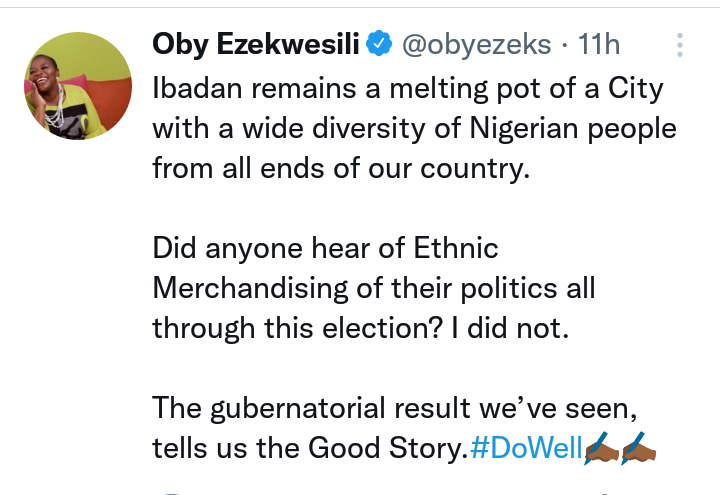
Task: Open the @obyezeks handle link
Action: pos(475,44)
